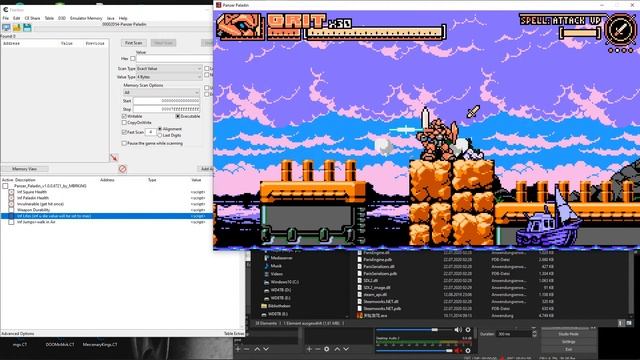Click the save table floppy icon
The image size is (640, 360).
point(27,28)
